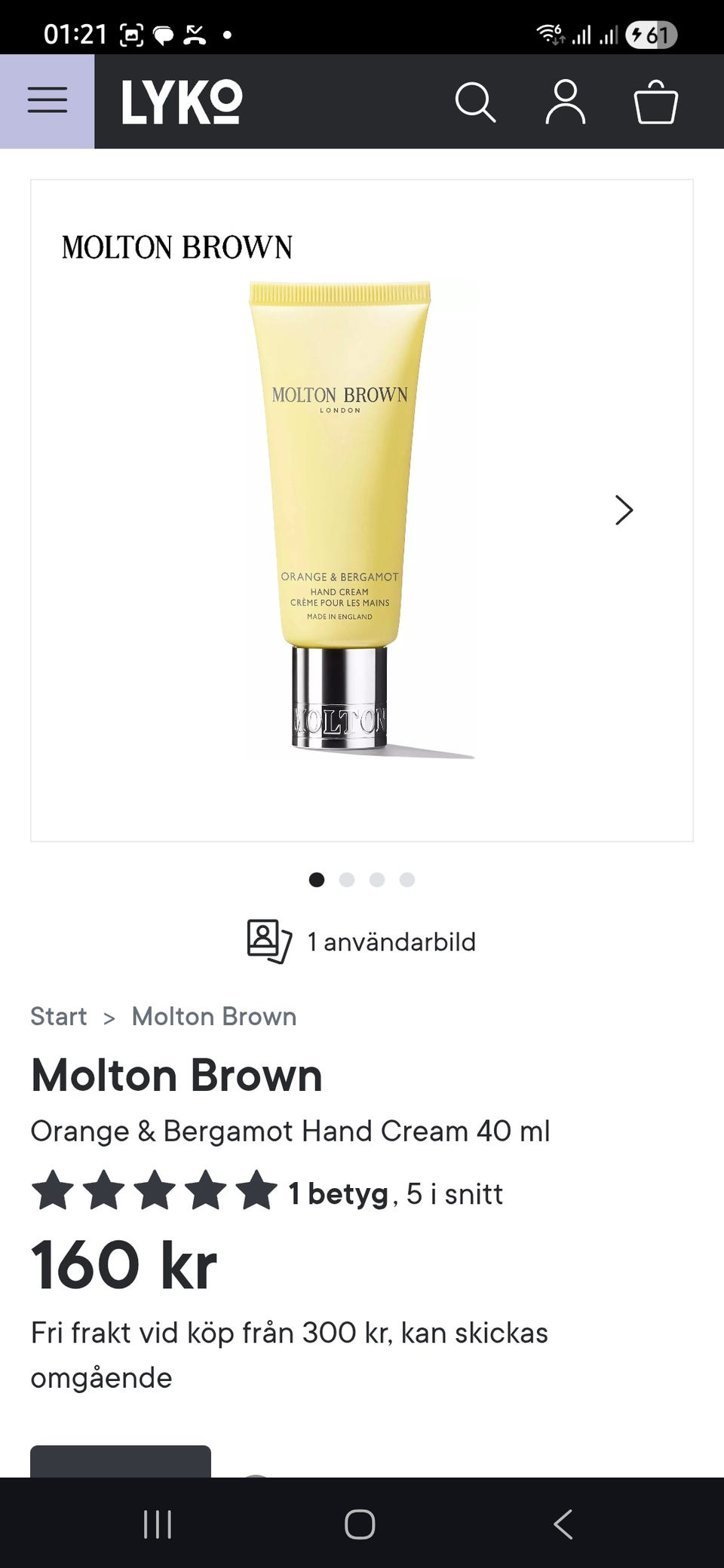Viewport: 724px width, 1568px height.
Task: Tap the five-star rating
Action: pos(155,1191)
